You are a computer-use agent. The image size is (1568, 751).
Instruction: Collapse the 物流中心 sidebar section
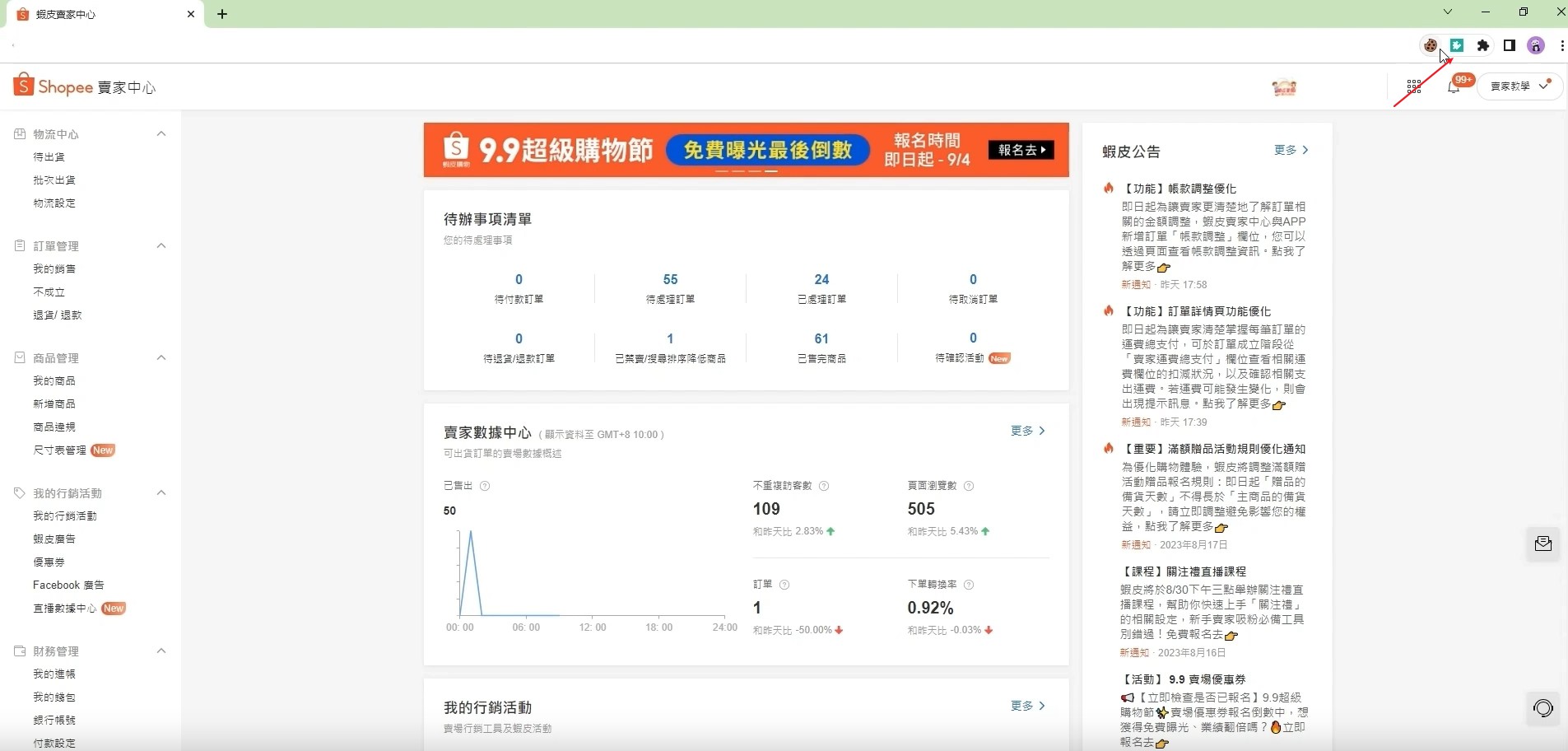161,133
